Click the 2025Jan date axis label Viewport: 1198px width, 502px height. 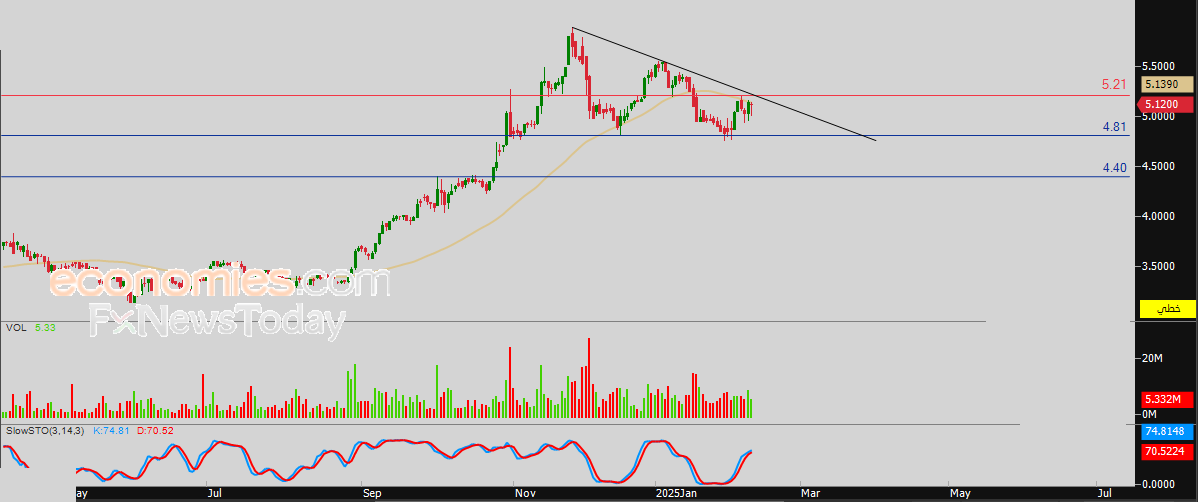678,494
